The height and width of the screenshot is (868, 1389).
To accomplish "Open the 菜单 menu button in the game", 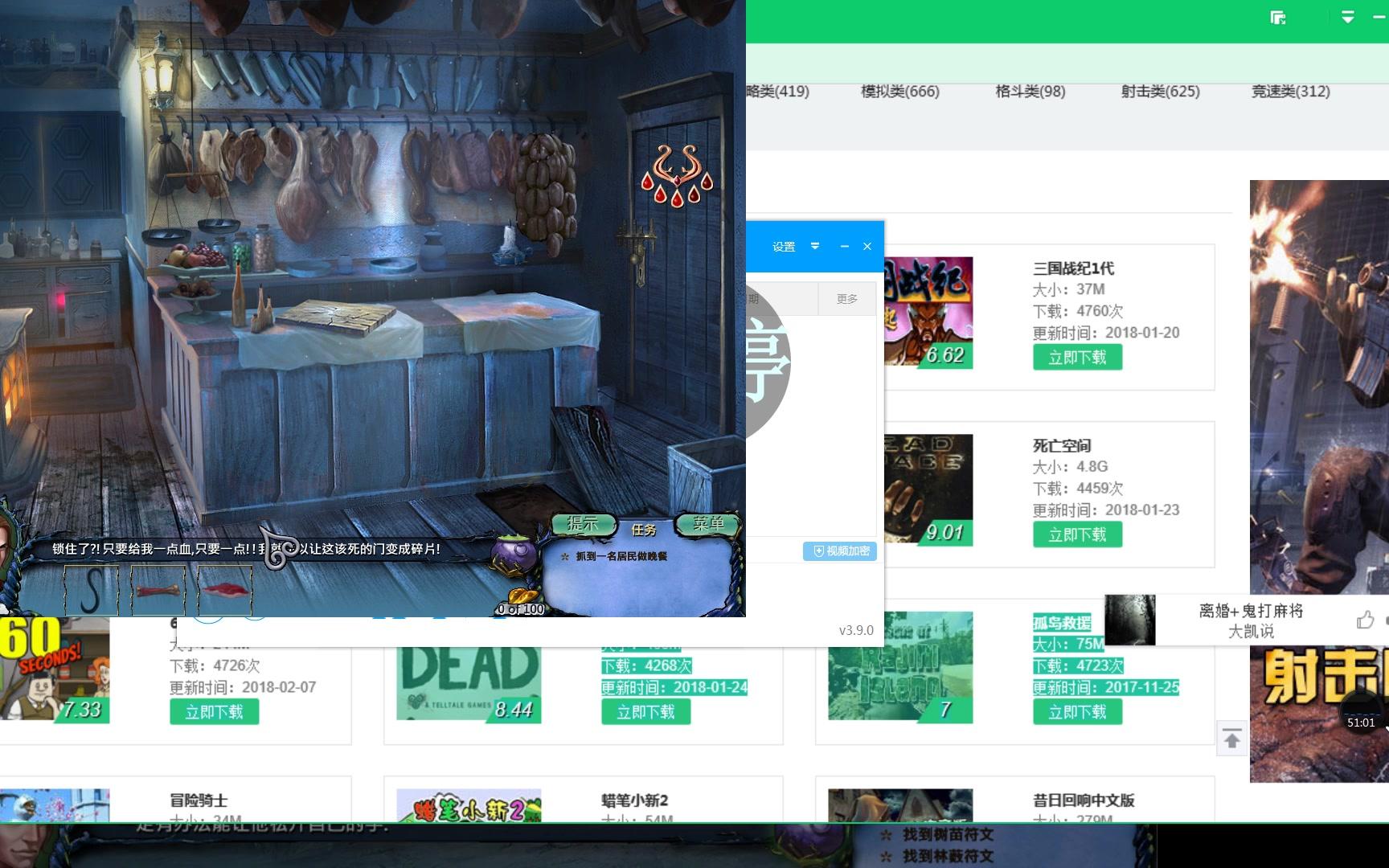I will pyautogui.click(x=707, y=524).
